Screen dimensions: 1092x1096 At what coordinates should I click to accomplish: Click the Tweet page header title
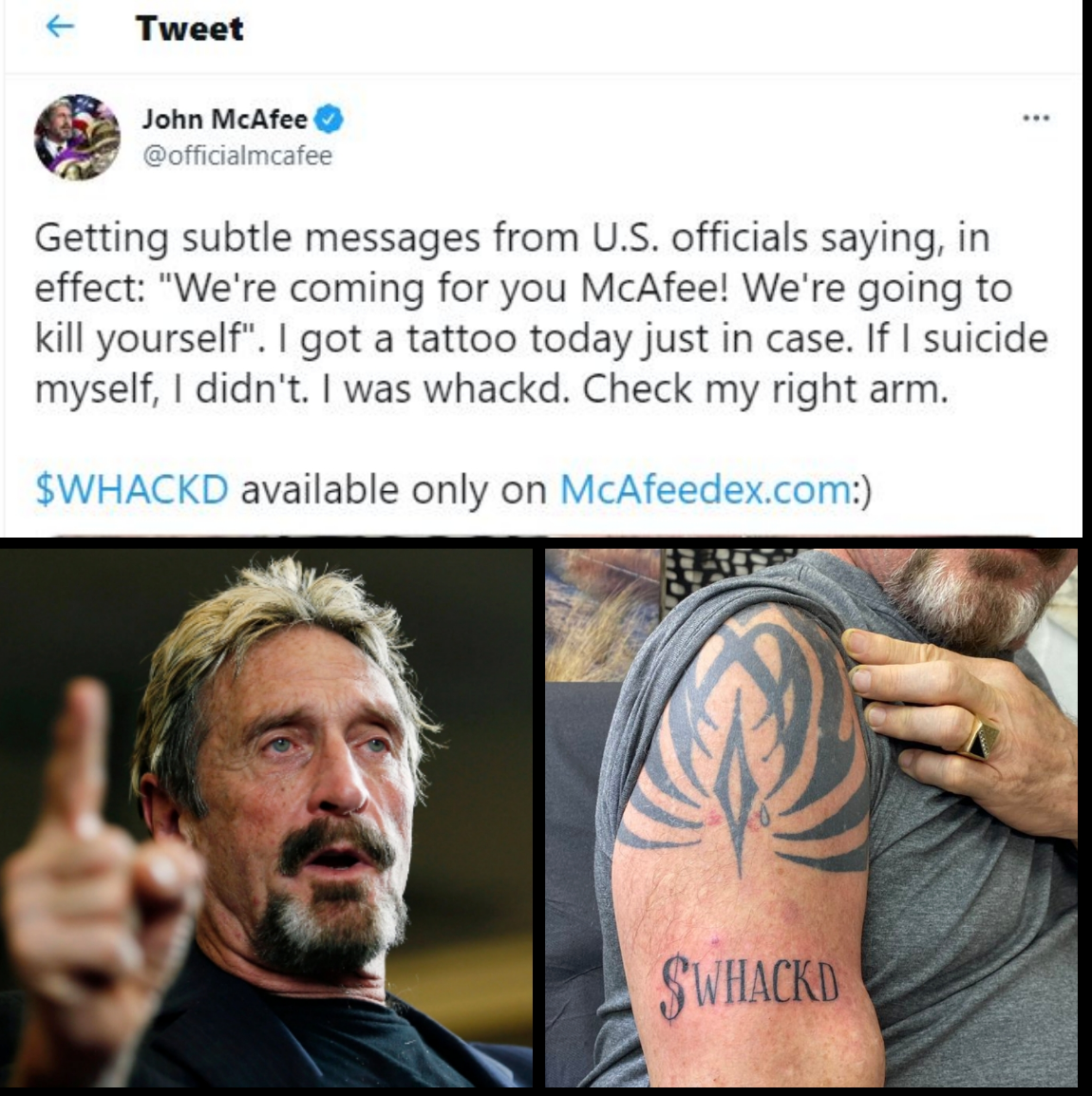(x=190, y=28)
